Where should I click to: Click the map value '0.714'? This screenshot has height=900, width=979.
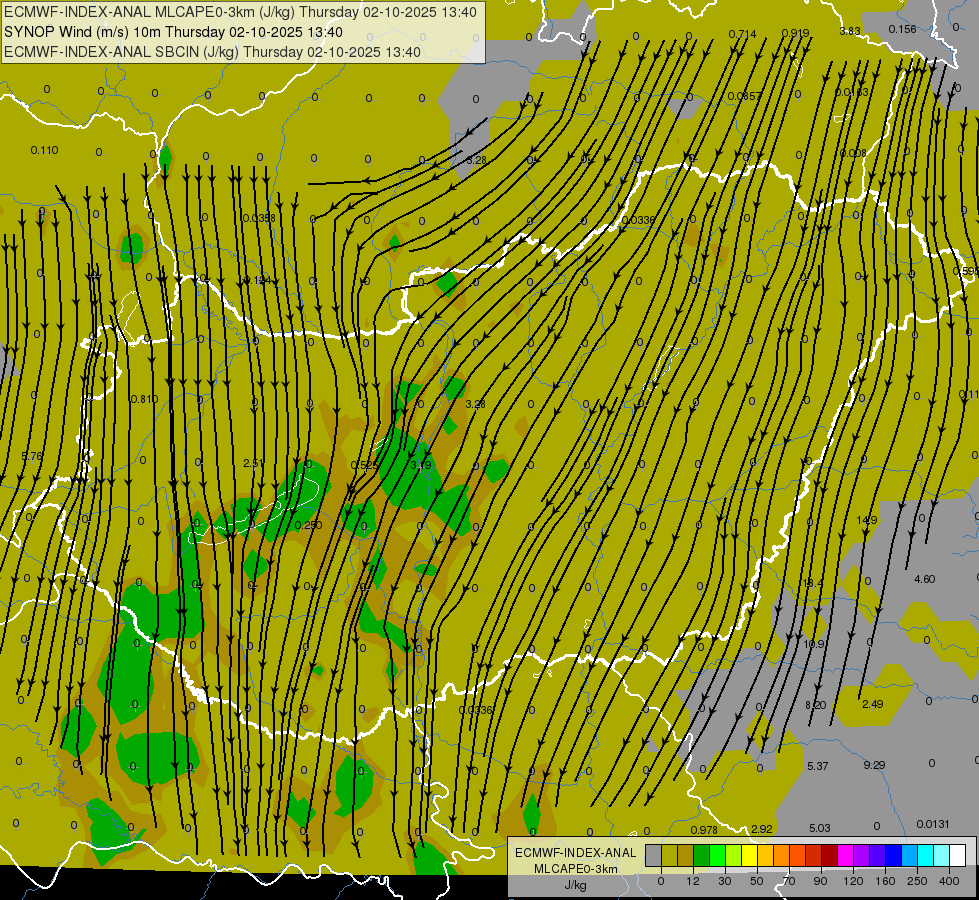742,34
